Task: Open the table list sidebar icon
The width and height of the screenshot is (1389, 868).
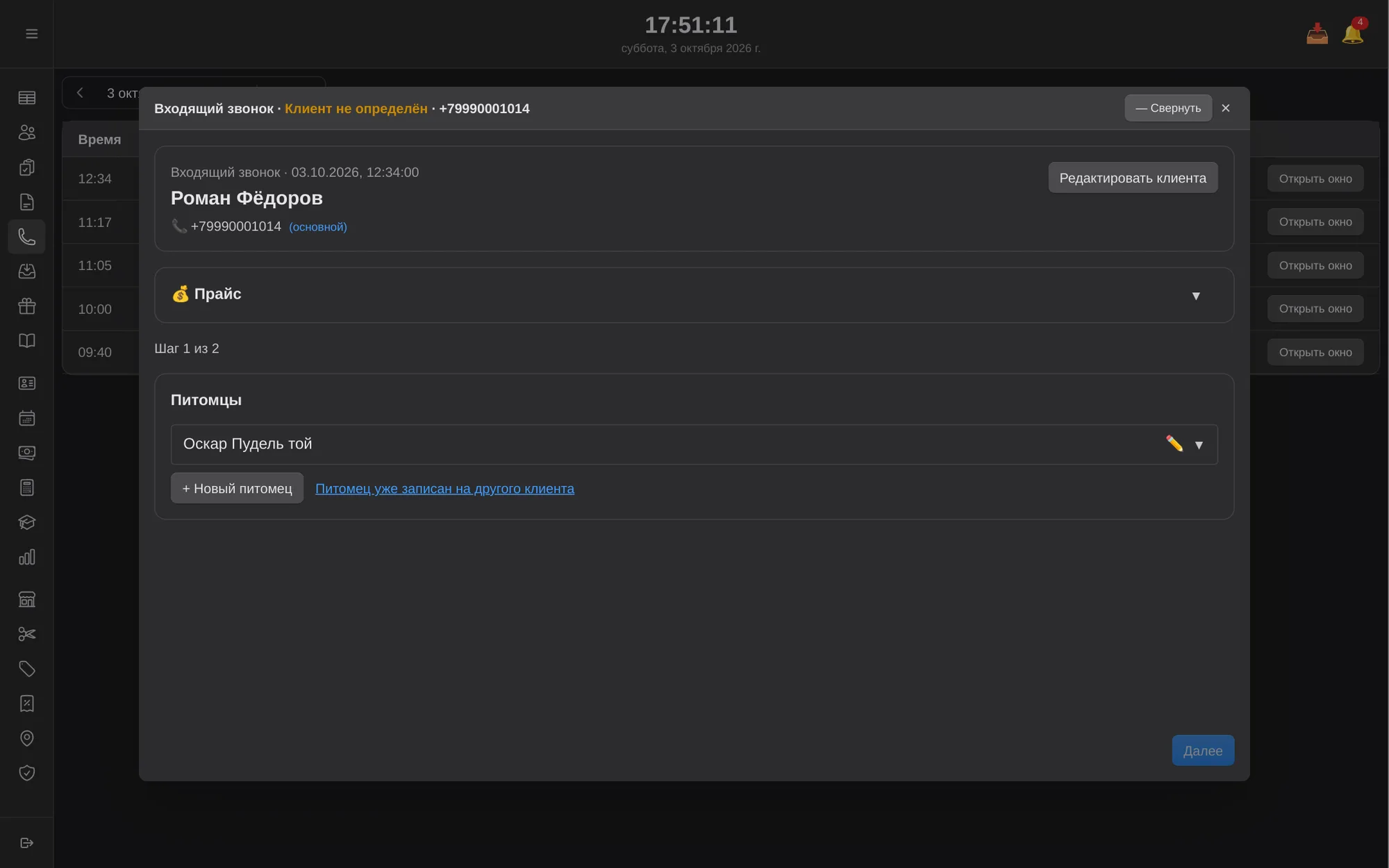Action: coord(26,98)
